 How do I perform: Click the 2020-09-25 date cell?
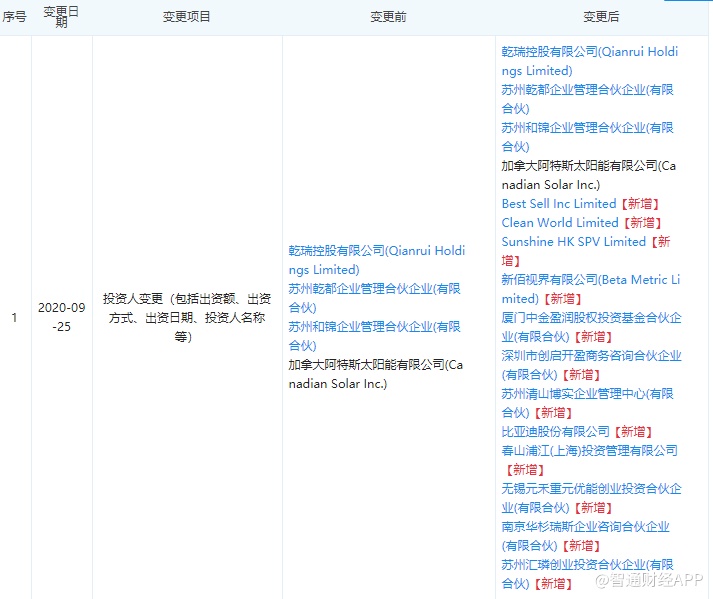[62, 317]
